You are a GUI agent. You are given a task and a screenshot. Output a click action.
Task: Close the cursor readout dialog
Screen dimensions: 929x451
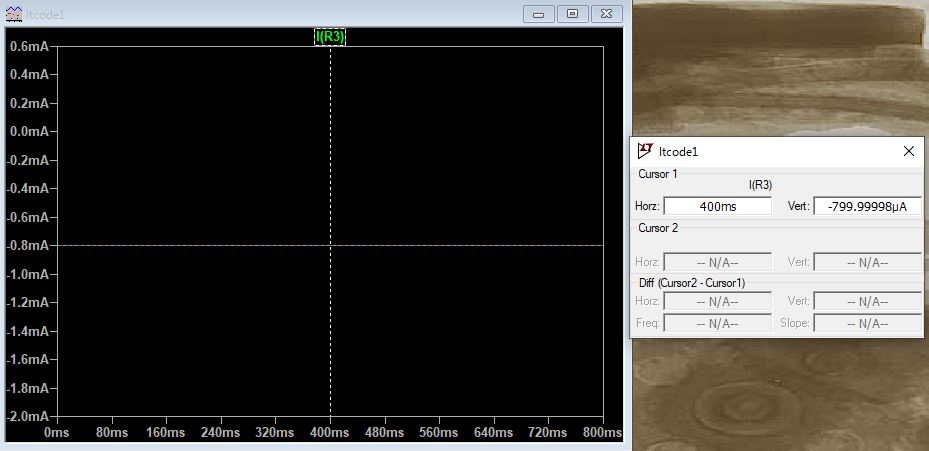tap(908, 151)
